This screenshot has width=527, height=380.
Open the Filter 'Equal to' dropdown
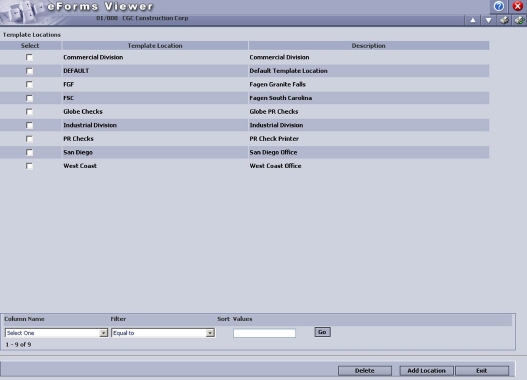[x=163, y=333]
